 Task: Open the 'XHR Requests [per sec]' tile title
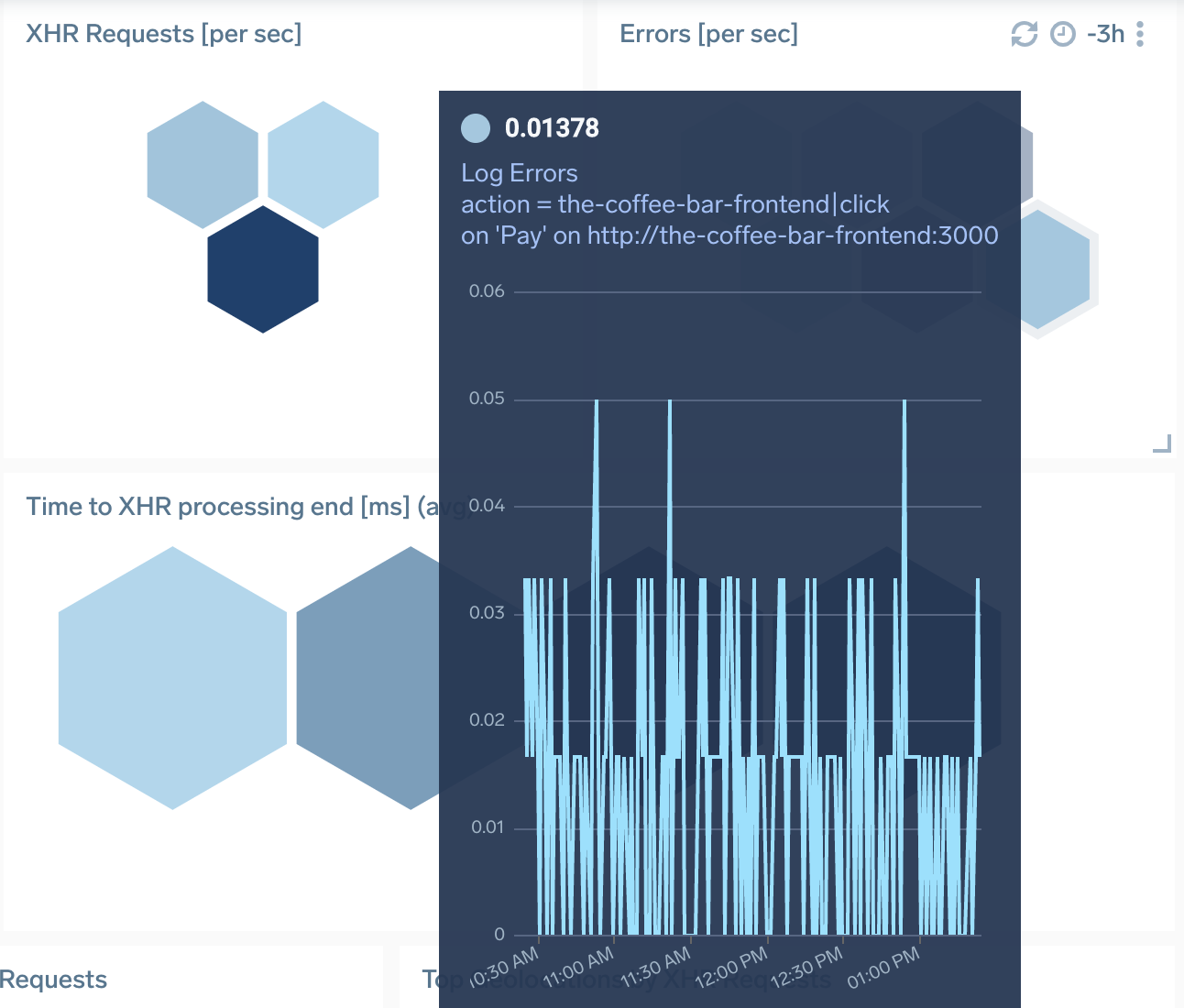(165, 33)
